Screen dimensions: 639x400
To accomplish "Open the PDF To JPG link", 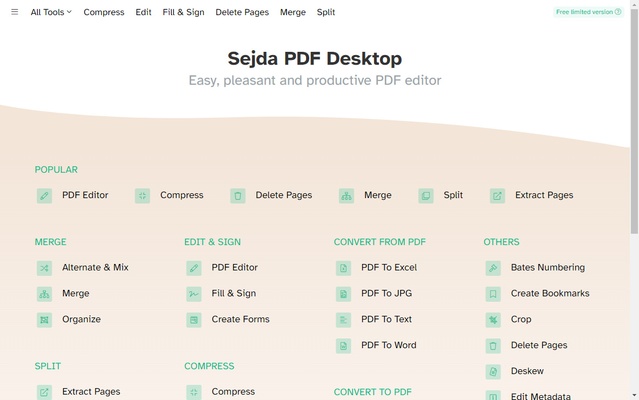I will coord(386,293).
